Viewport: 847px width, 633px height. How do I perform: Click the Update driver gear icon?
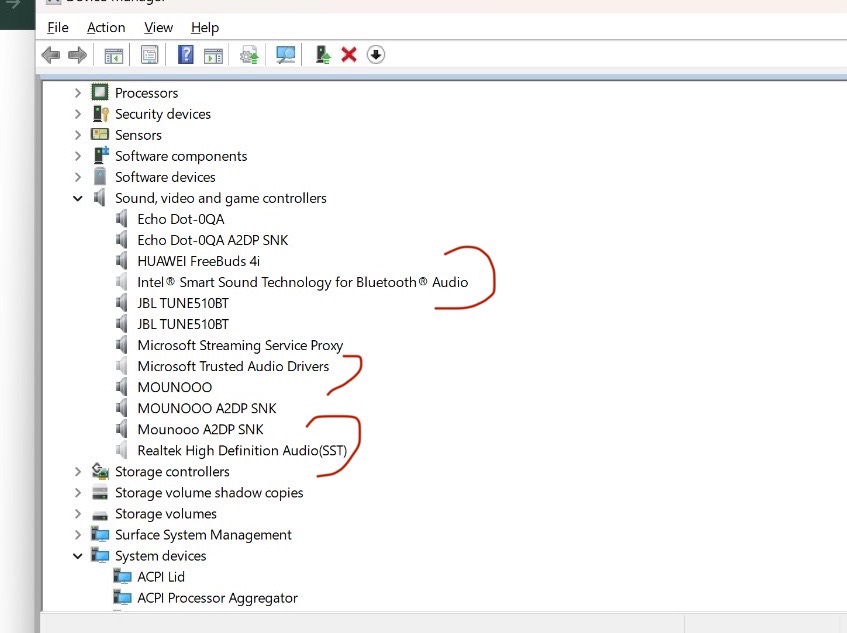coord(249,55)
